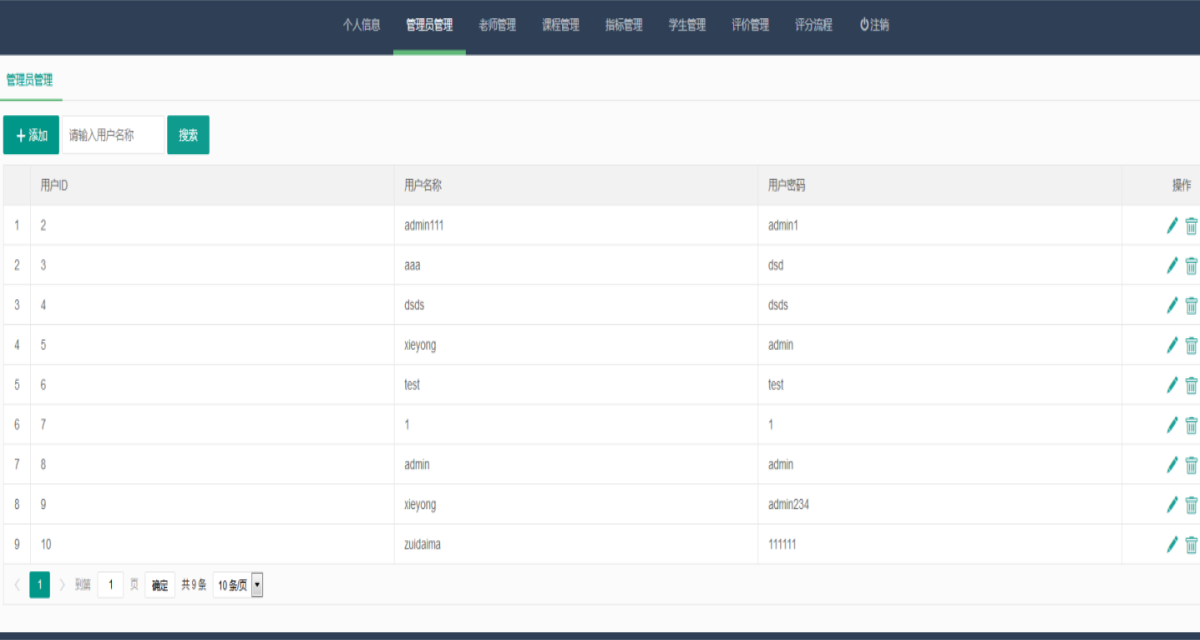Focus the 请输入用户名称 search field

point(113,135)
